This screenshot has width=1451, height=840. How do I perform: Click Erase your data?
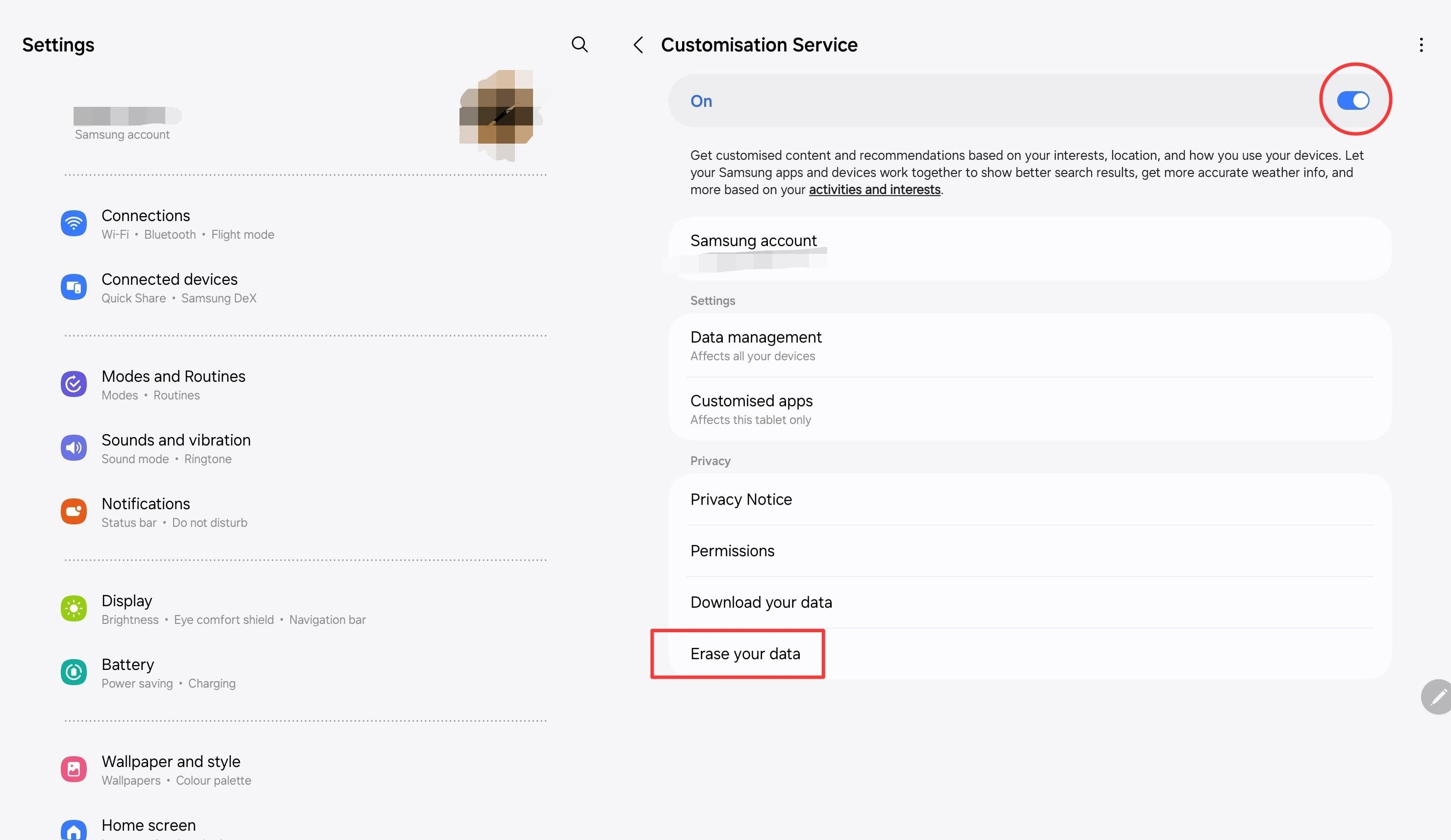(745, 654)
